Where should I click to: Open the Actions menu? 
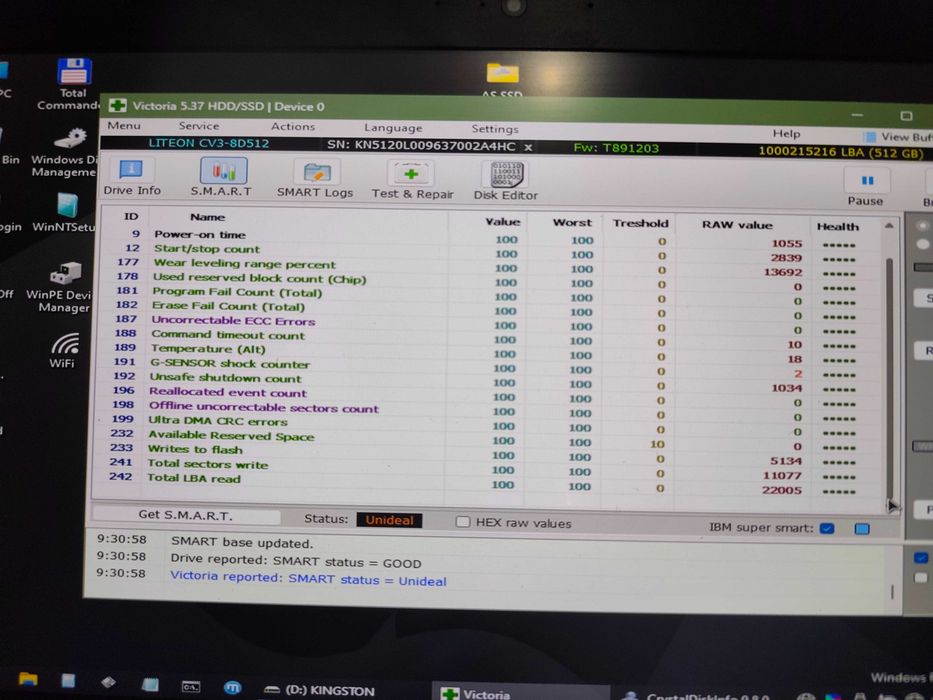[x=293, y=127]
